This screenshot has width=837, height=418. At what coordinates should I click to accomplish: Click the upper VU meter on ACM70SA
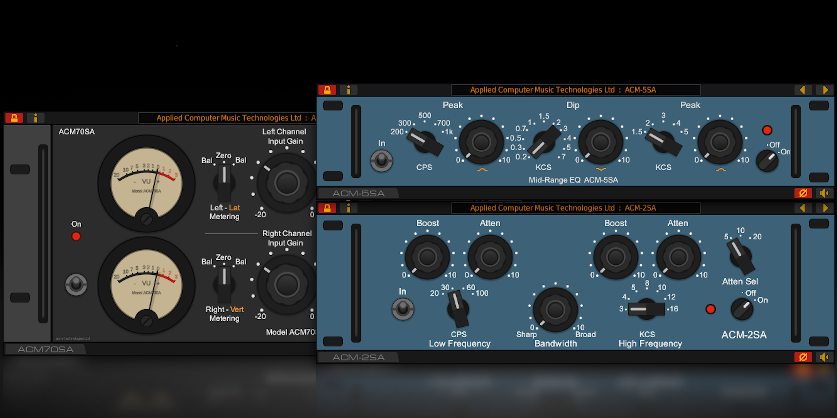coord(146,183)
